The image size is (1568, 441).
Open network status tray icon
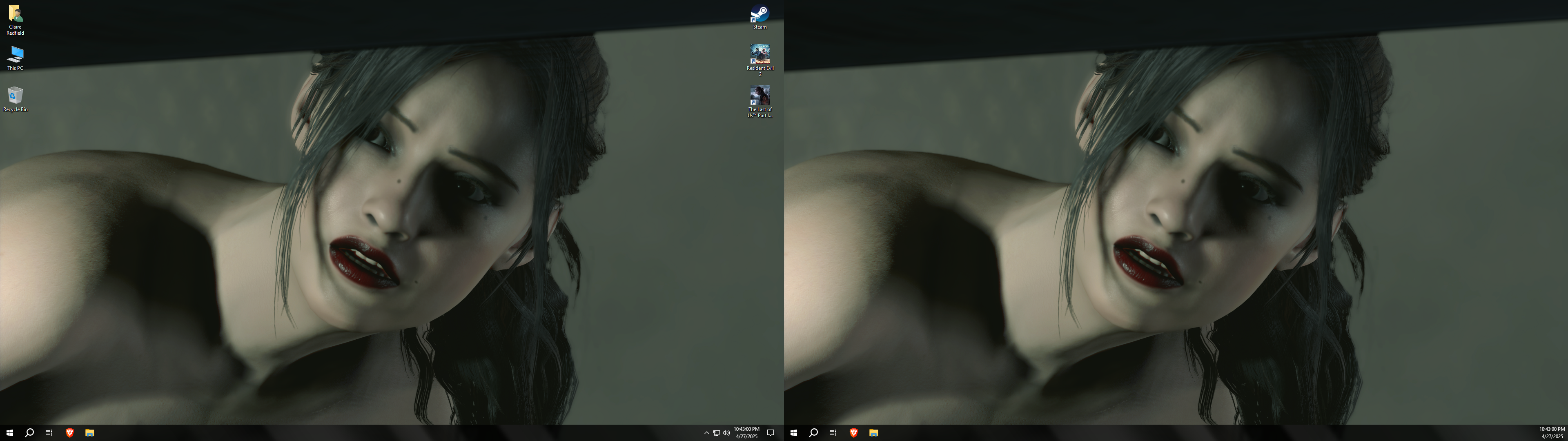point(717,433)
